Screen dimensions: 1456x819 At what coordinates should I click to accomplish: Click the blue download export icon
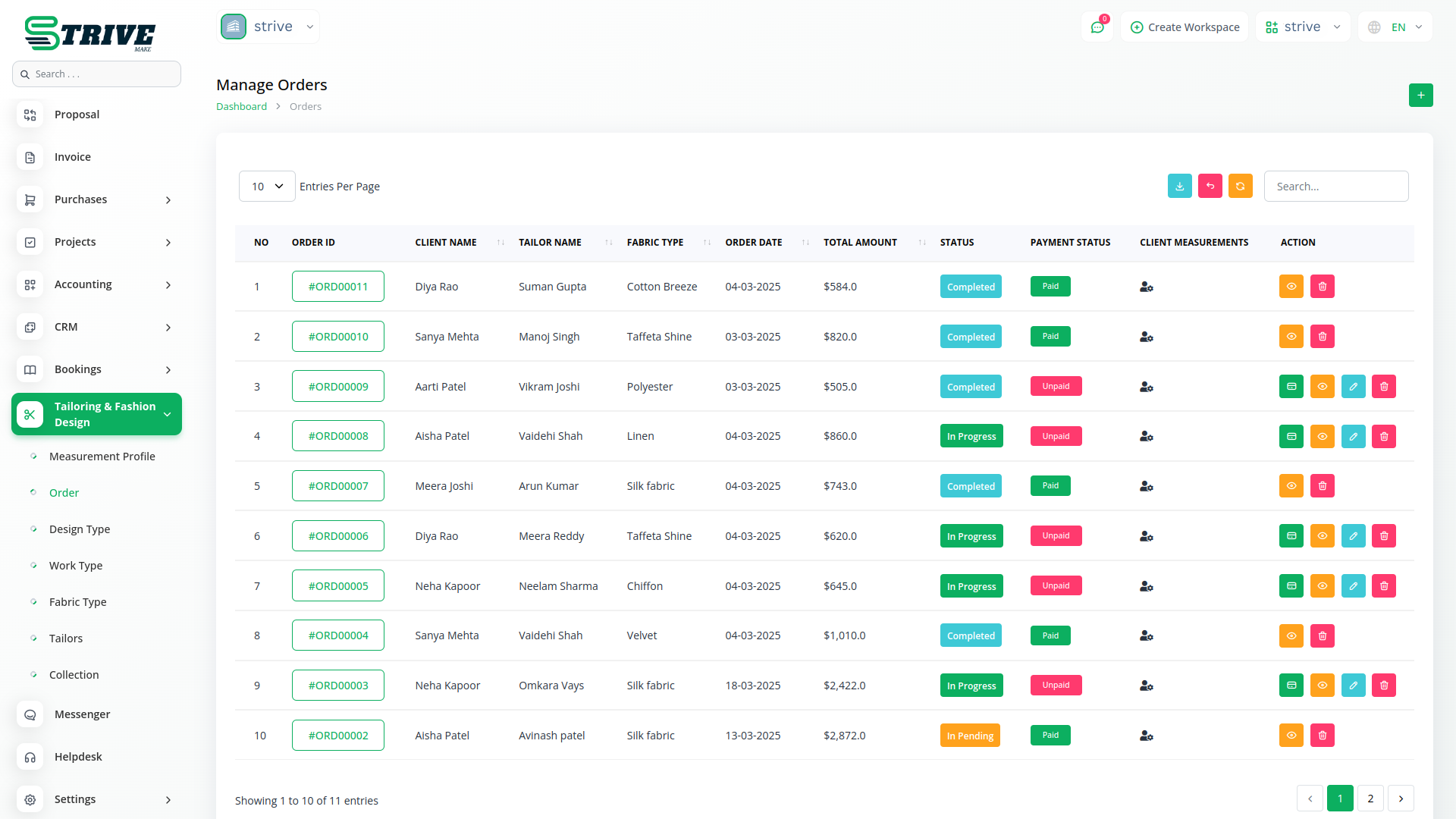pos(1179,186)
